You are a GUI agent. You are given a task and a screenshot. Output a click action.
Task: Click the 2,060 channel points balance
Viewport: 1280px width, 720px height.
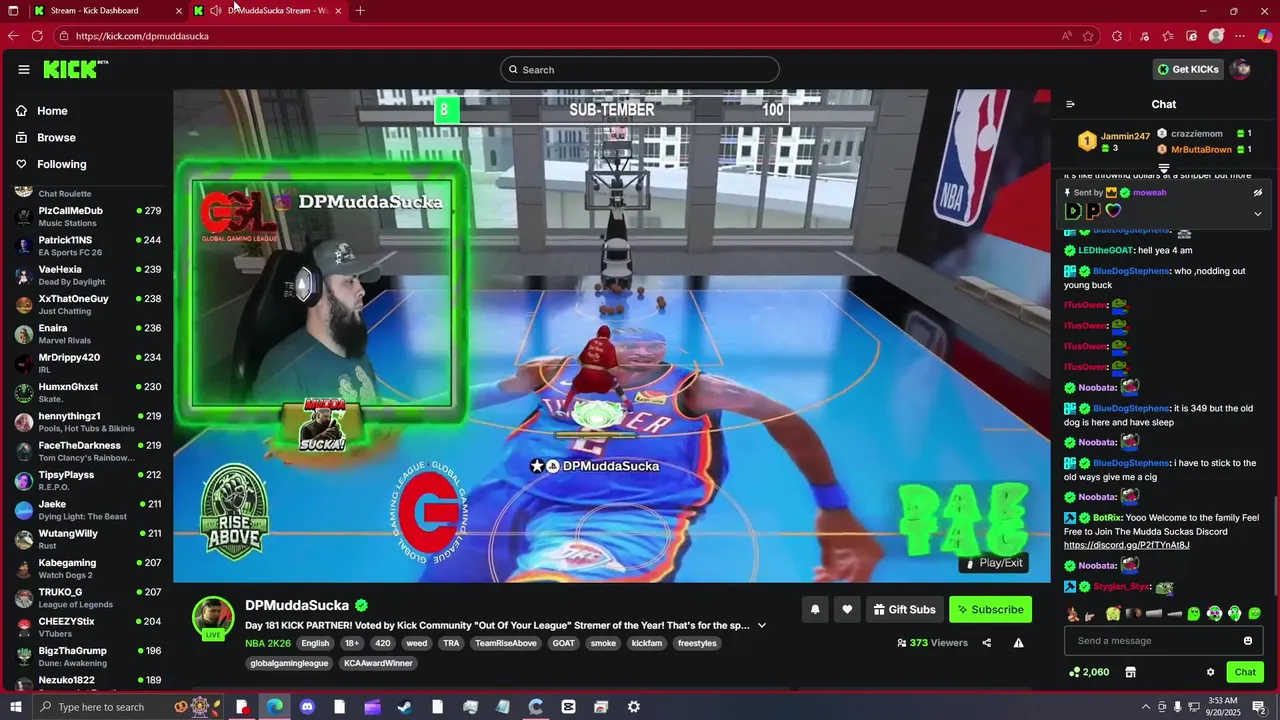(1089, 672)
